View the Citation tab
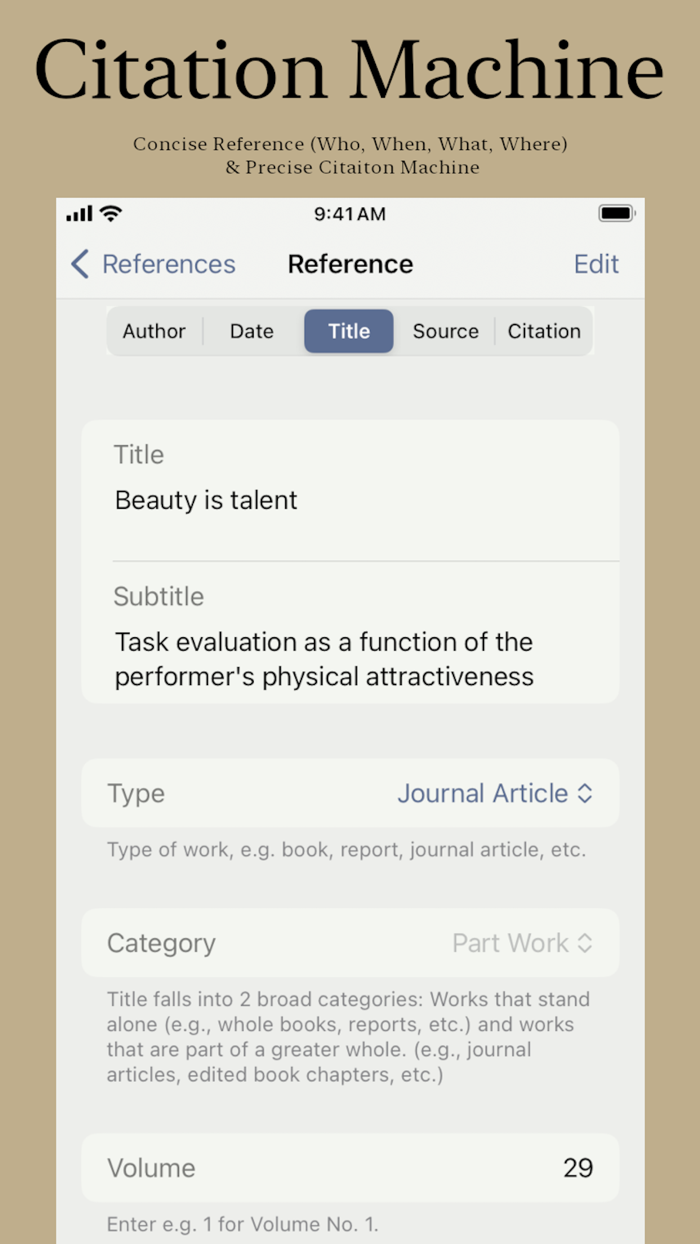Screen dimensions: 700x1244 [544, 331]
